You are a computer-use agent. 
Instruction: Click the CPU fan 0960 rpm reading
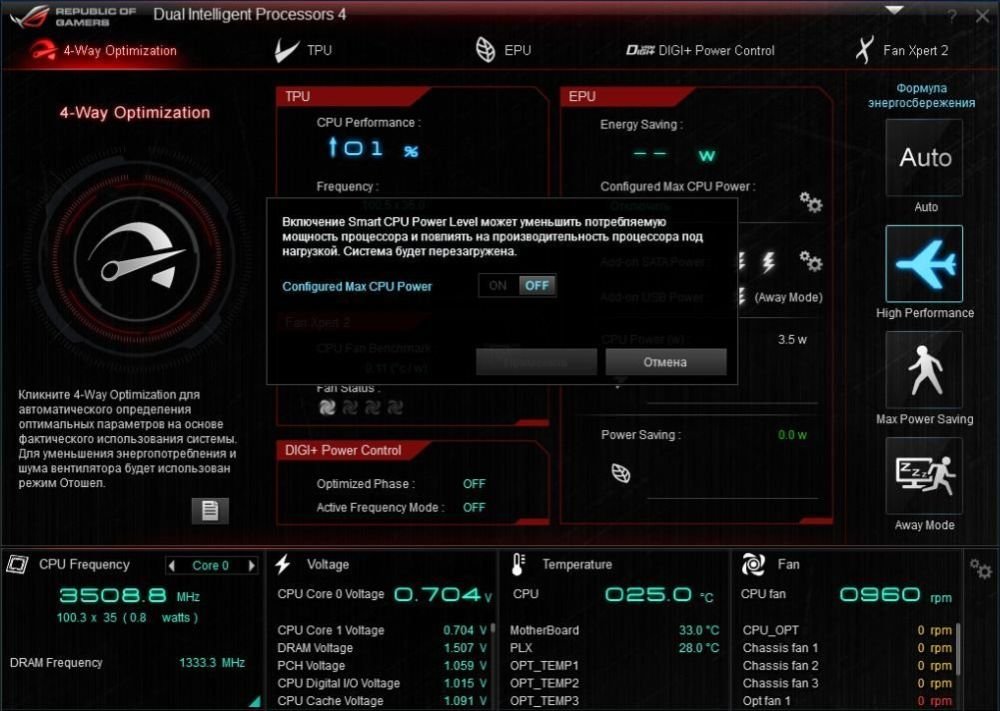pyautogui.click(x=895, y=595)
